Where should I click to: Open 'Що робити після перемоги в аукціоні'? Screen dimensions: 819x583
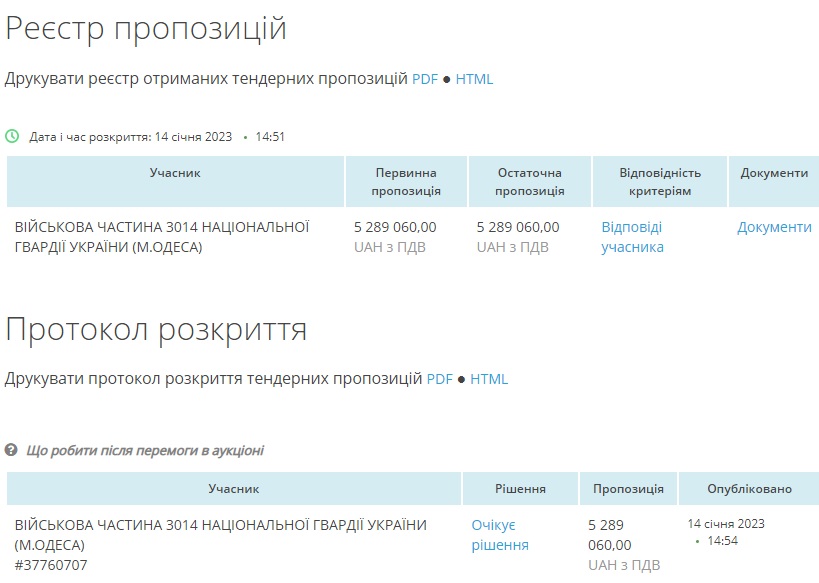click(x=145, y=450)
